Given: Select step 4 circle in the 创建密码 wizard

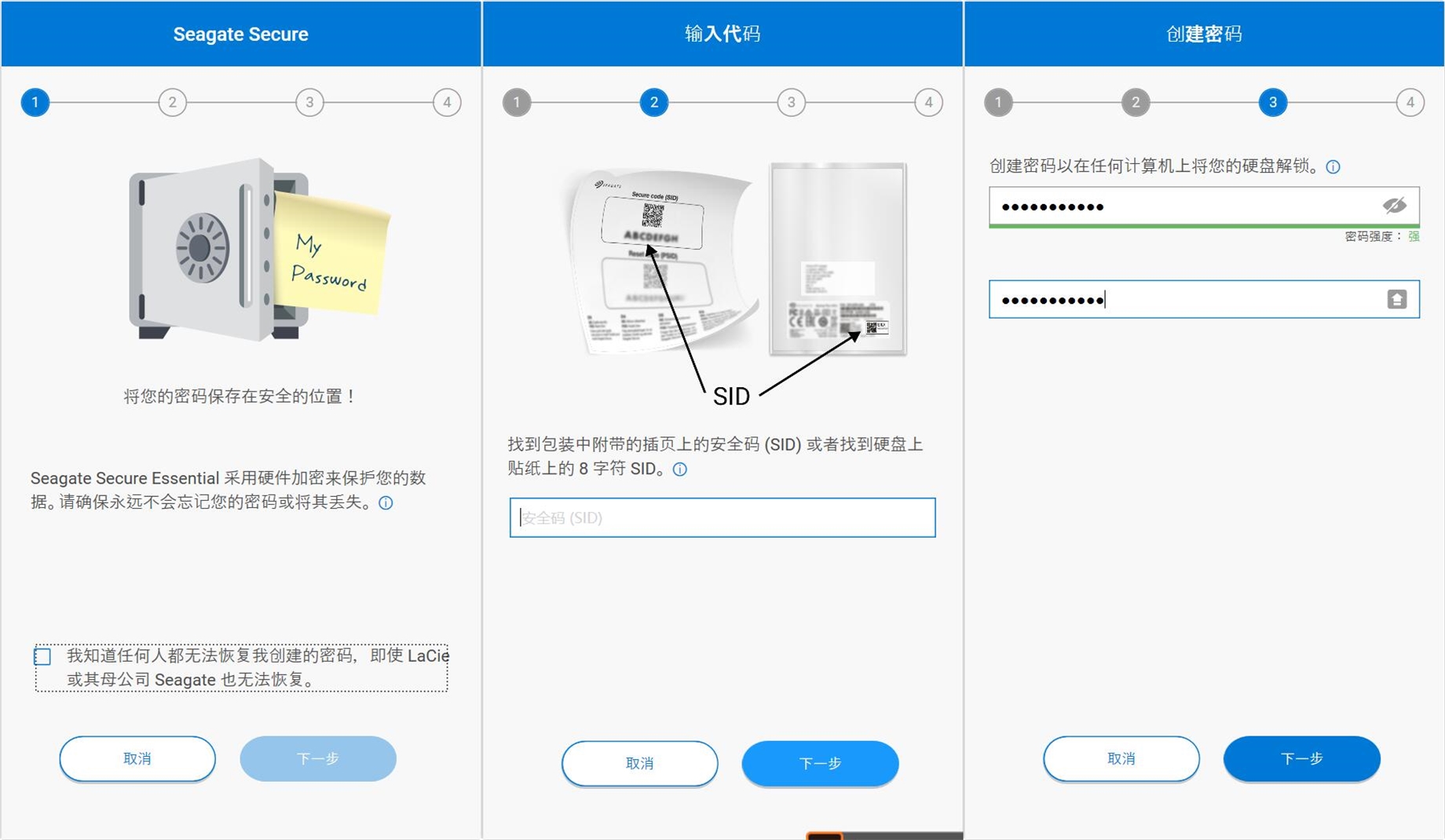Looking at the screenshot, I should pyautogui.click(x=1410, y=102).
